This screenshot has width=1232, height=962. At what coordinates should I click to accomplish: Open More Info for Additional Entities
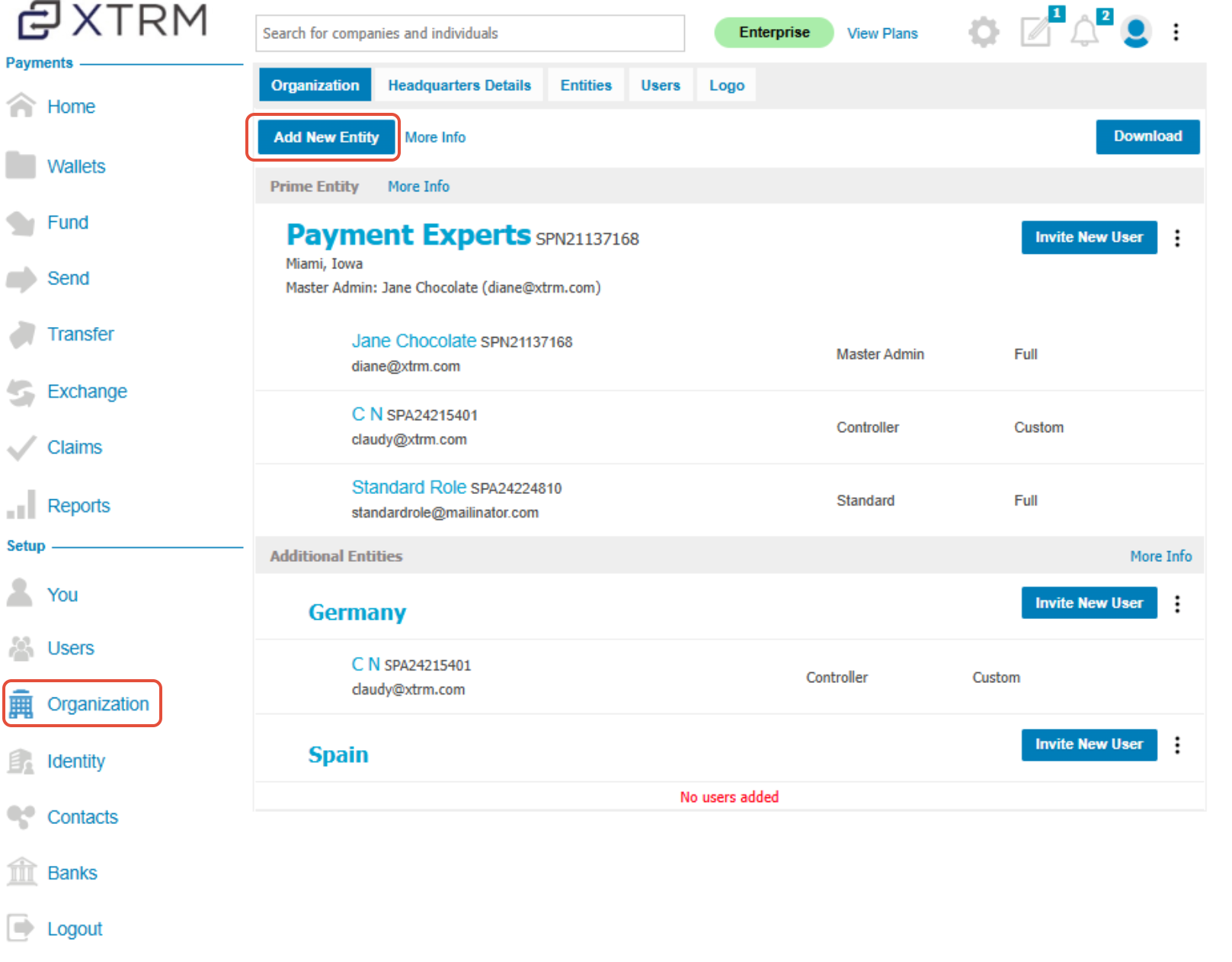1160,556
